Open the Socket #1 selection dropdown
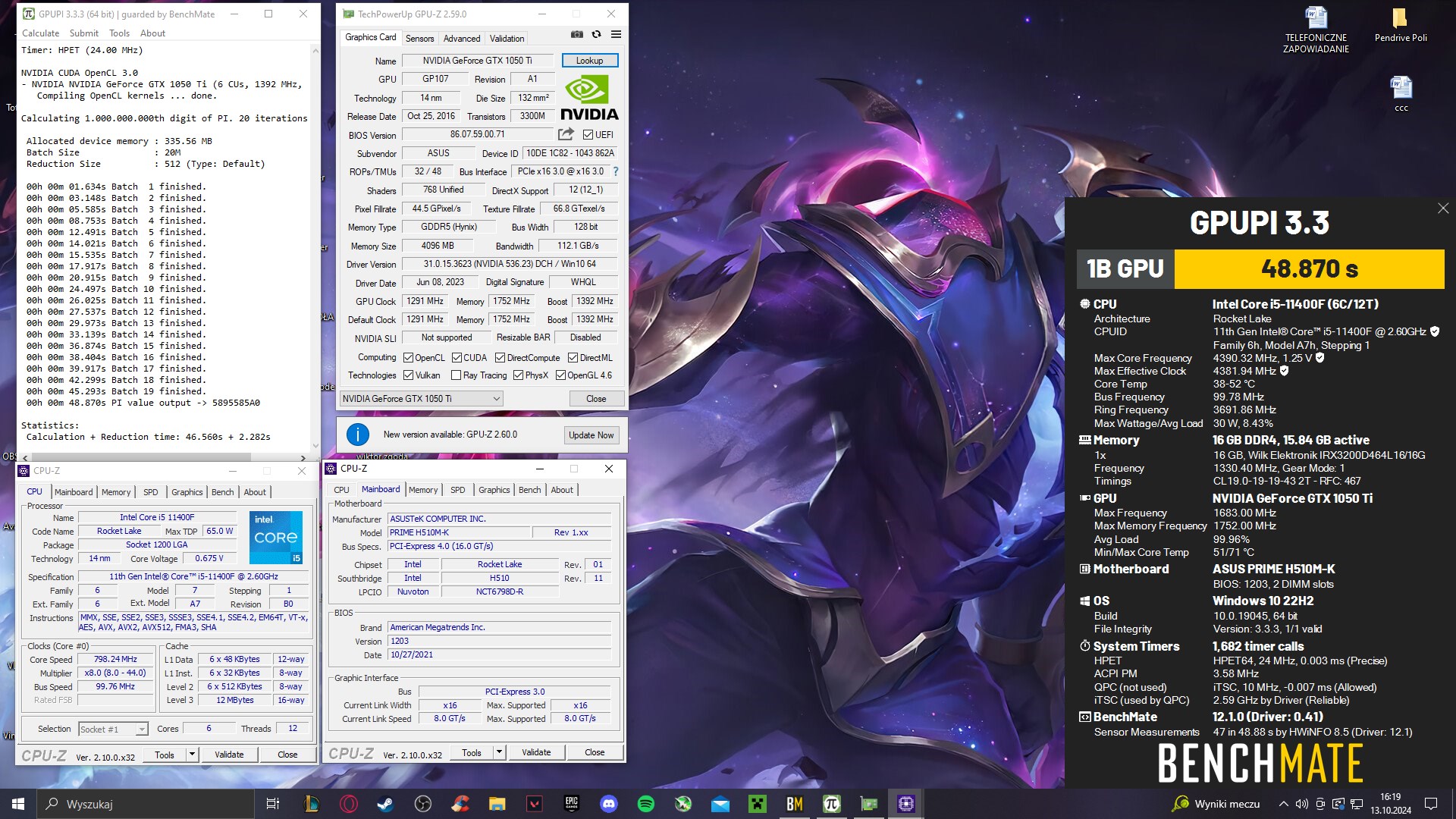The width and height of the screenshot is (1456, 819). pyautogui.click(x=113, y=730)
